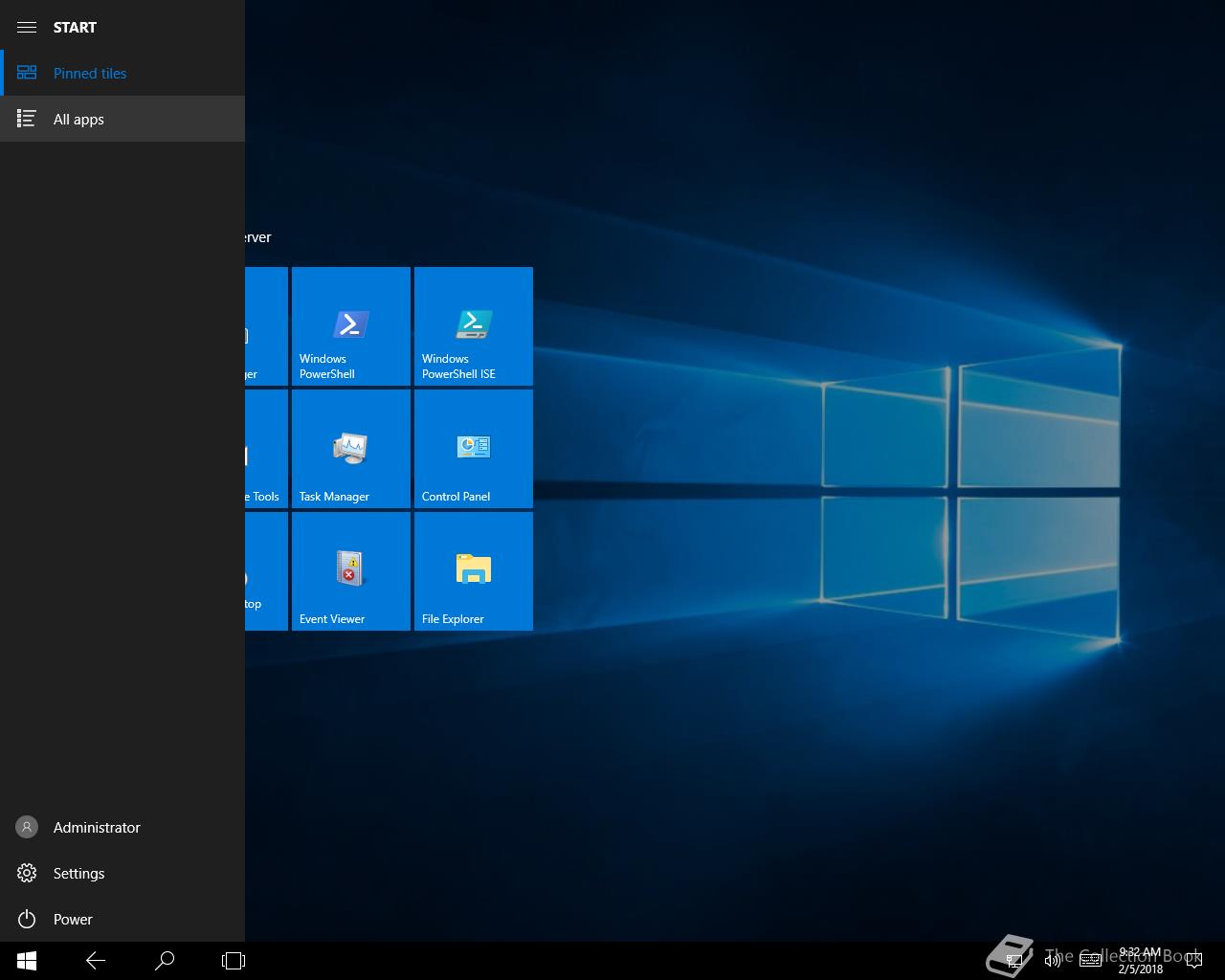The image size is (1225, 980).
Task: Open Task View from the taskbar
Action: click(x=234, y=961)
